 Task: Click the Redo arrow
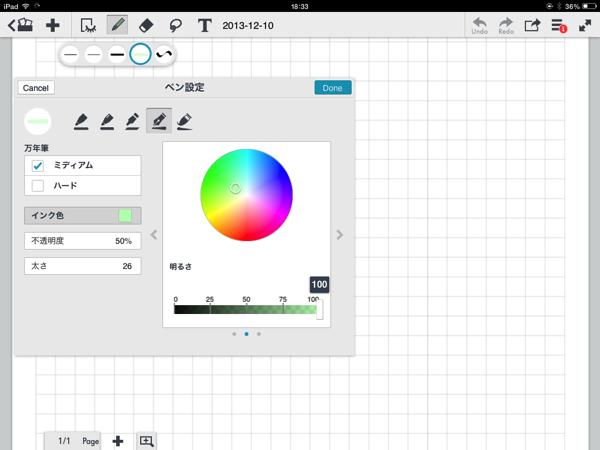click(506, 24)
